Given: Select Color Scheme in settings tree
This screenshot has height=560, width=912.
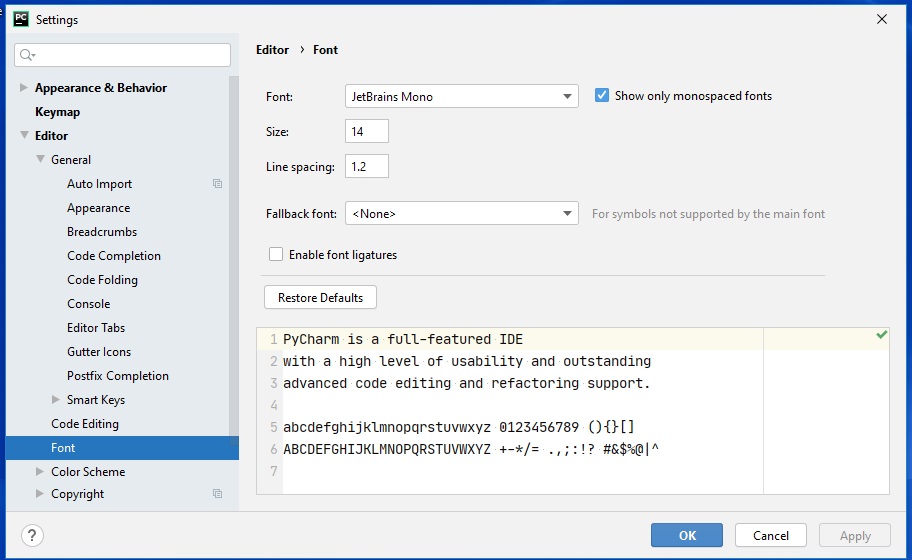Looking at the screenshot, I should click(88, 472).
